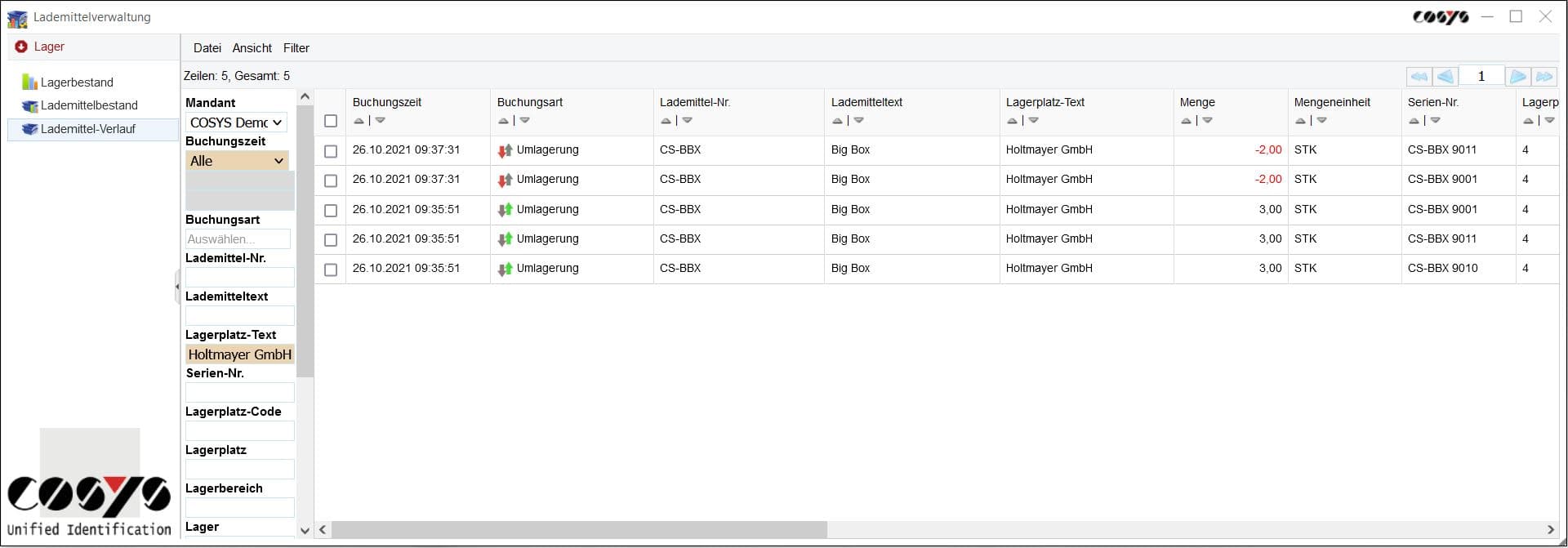Viewport: 1568px width, 548px height.
Task: Open the Ansicht menu
Action: [252, 48]
